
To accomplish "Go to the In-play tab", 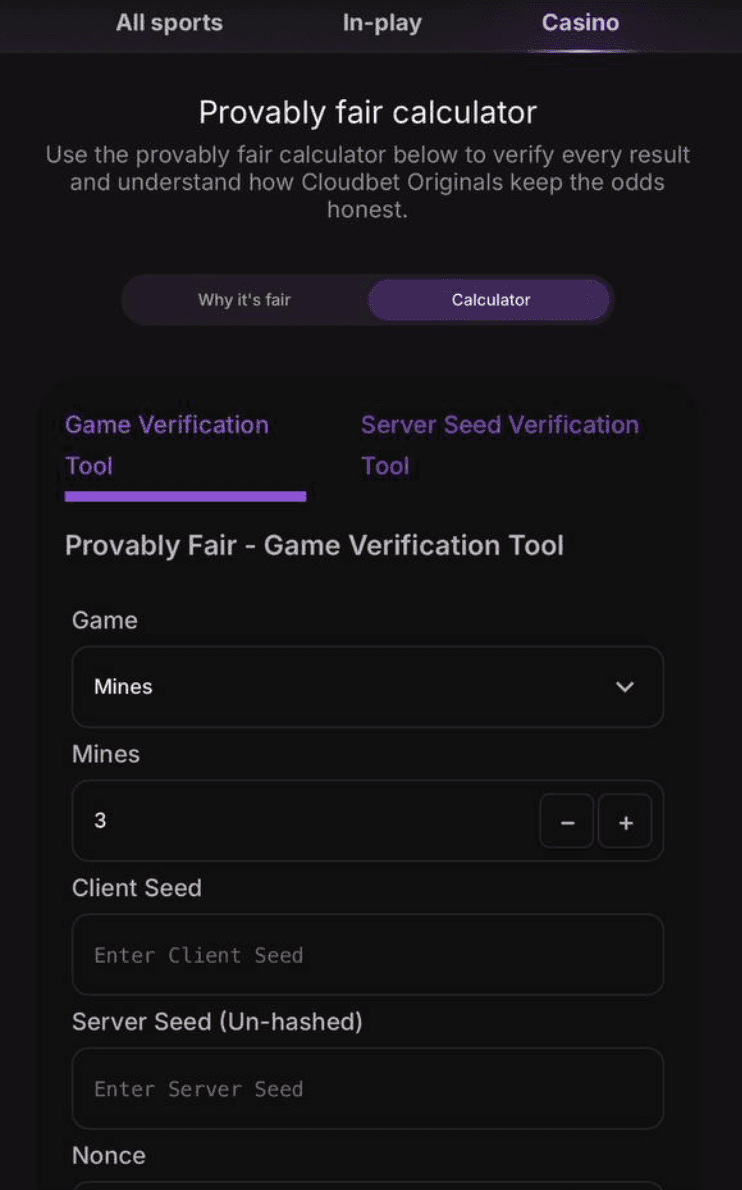I will tap(382, 23).
